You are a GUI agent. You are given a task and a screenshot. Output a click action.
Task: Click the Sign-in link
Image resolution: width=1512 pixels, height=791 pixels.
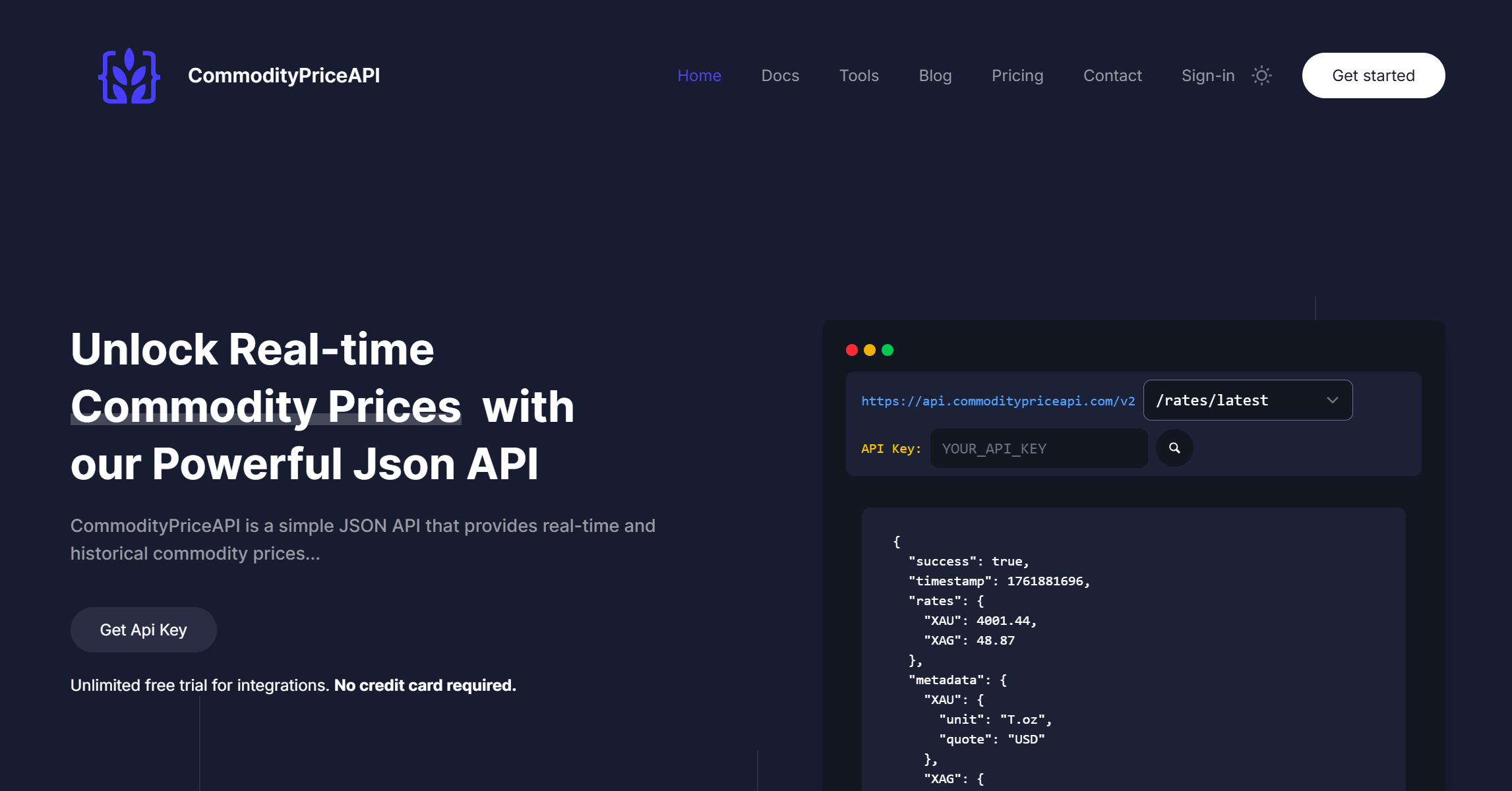(x=1207, y=75)
